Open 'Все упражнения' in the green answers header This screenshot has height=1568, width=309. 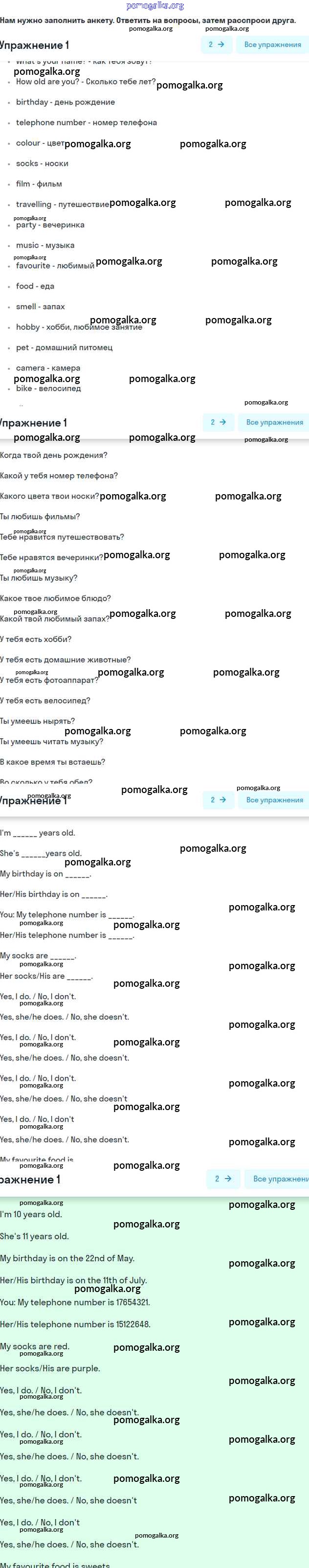[x=277, y=1179]
